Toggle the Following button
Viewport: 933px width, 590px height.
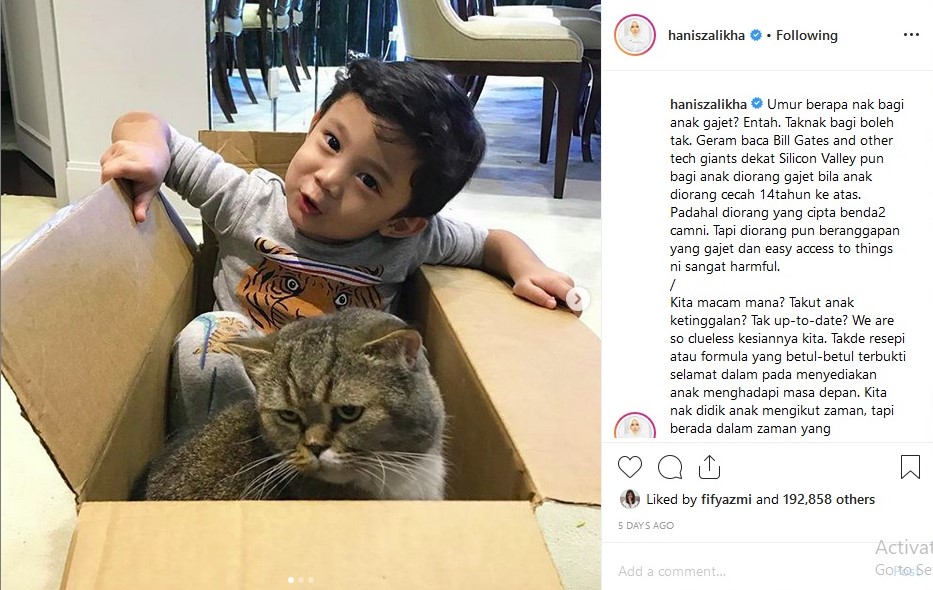pos(806,36)
